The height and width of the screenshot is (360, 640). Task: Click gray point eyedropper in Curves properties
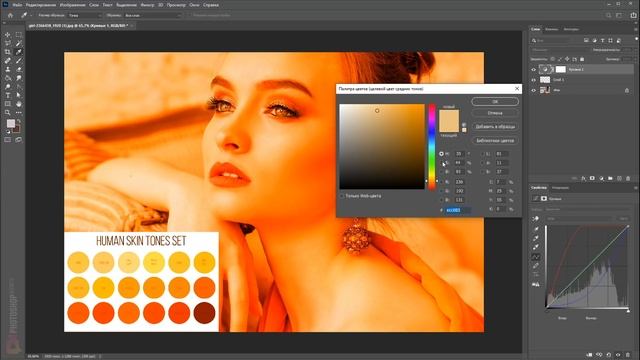pos(536,238)
